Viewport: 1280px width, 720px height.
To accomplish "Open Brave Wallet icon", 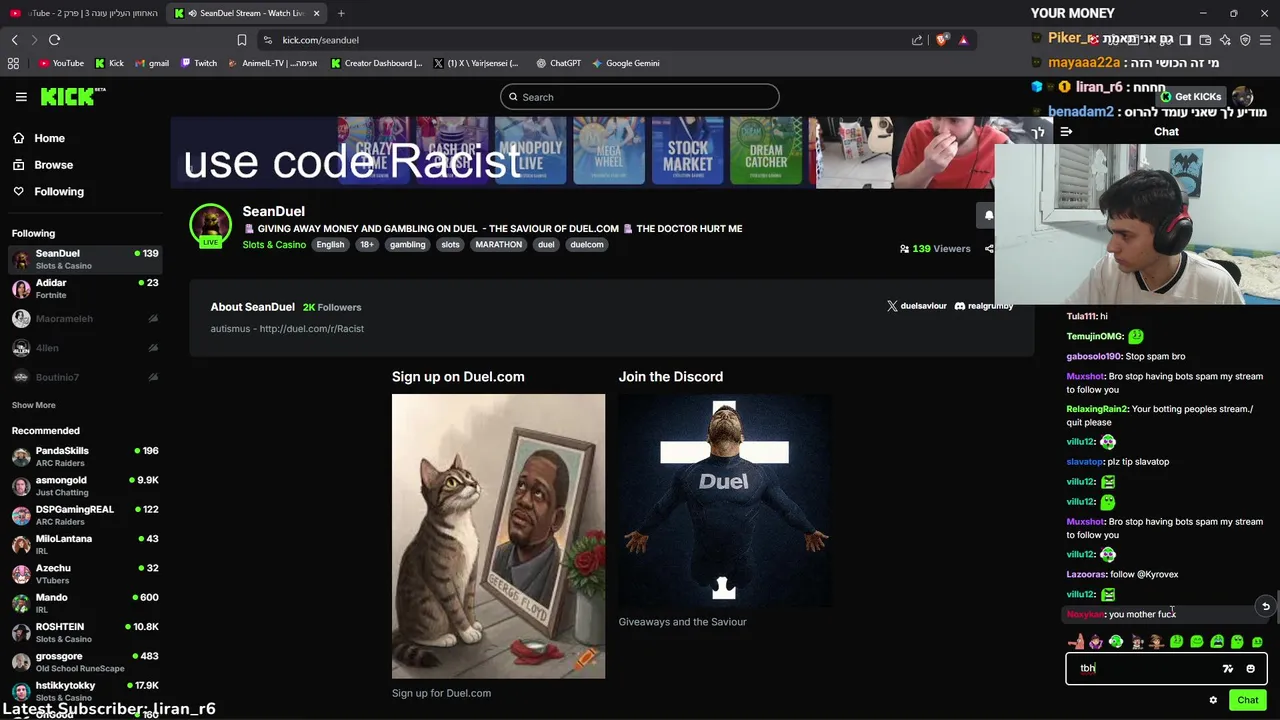I will point(1205,40).
